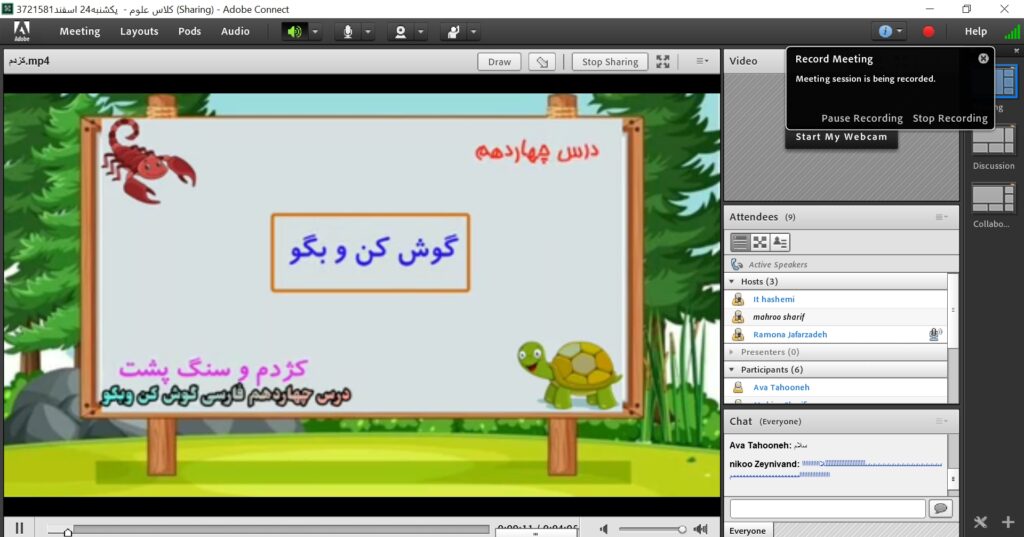This screenshot has width=1024, height=537.
Task: Click Start My Webcam button
Action: coord(841,137)
